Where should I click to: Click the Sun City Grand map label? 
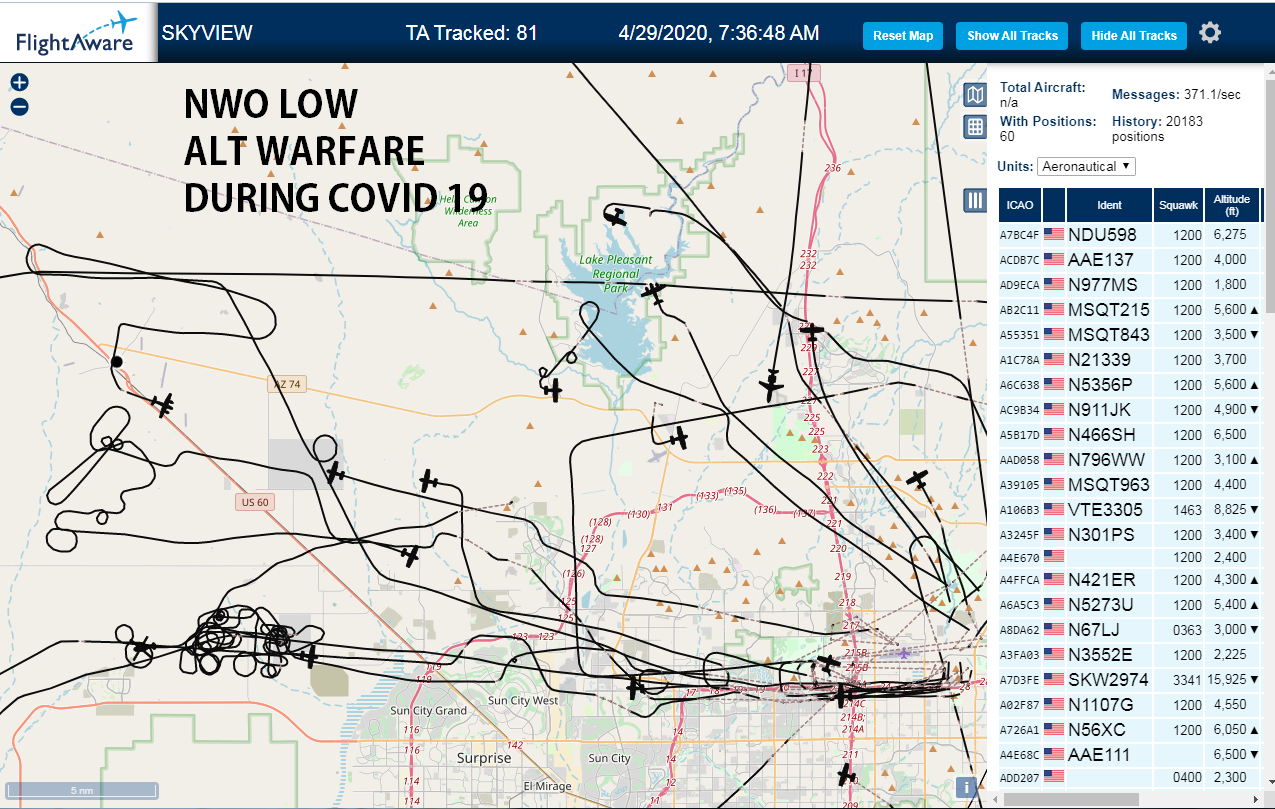click(x=428, y=711)
